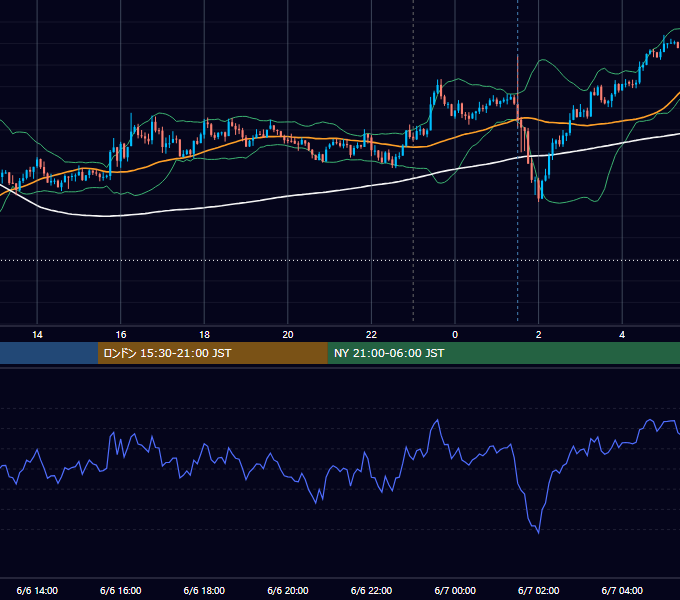Screen dimensions: 680x600
Task: Click the 2 hour label on chart axis
Action: click(x=539, y=335)
